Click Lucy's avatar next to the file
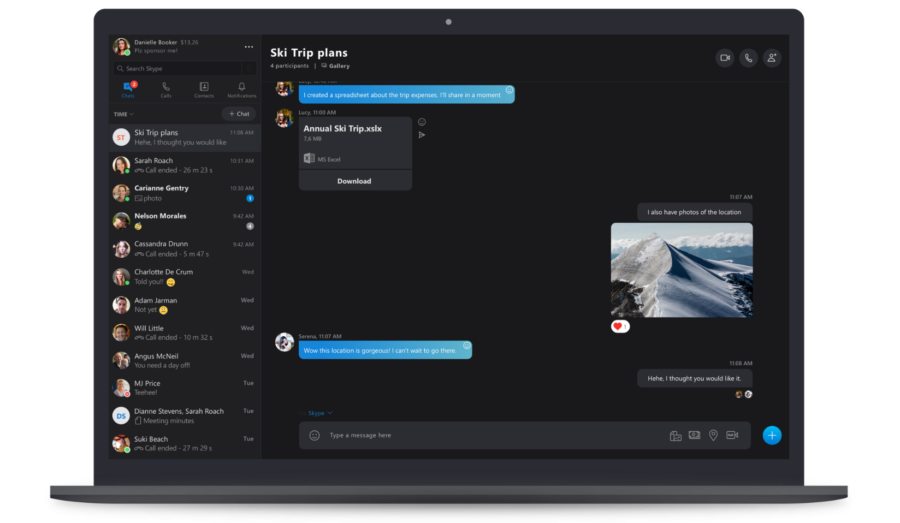900x523 pixels. [284, 118]
